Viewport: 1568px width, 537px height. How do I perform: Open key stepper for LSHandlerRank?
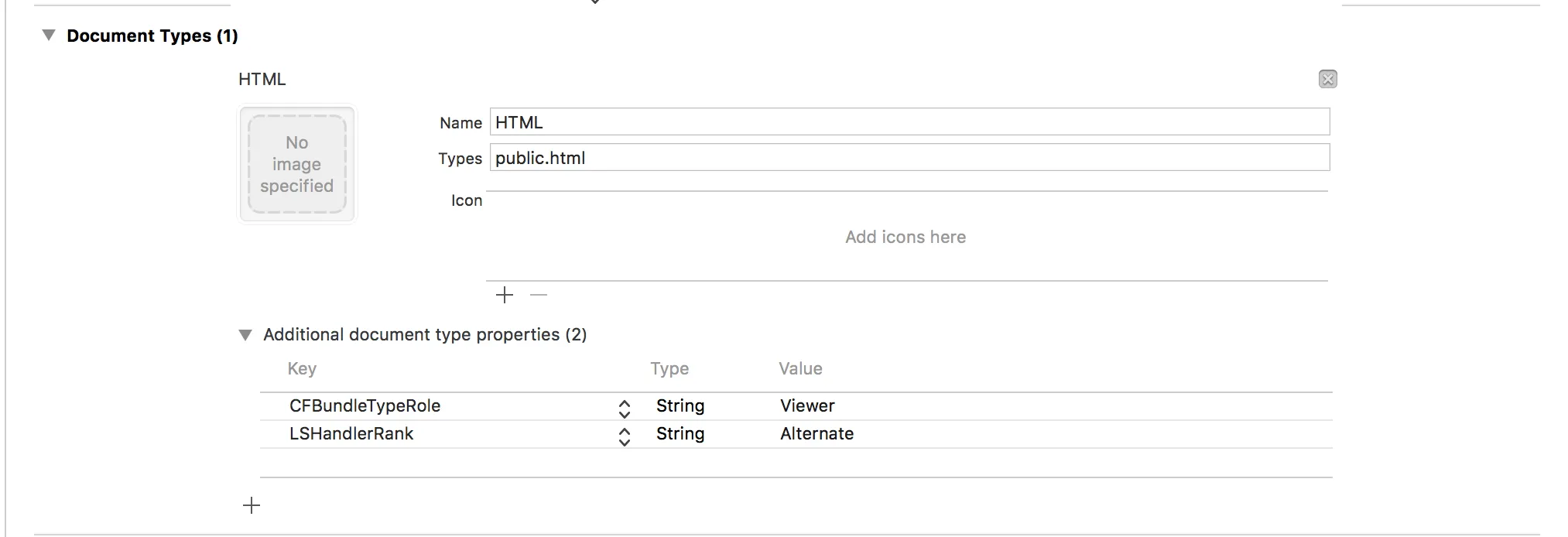tap(624, 436)
